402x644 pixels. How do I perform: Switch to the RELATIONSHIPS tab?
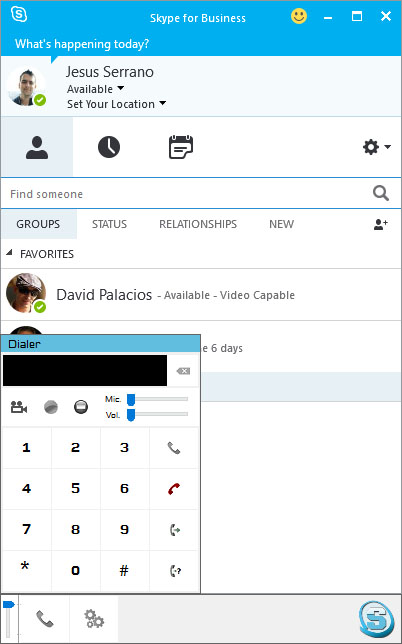pyautogui.click(x=198, y=224)
